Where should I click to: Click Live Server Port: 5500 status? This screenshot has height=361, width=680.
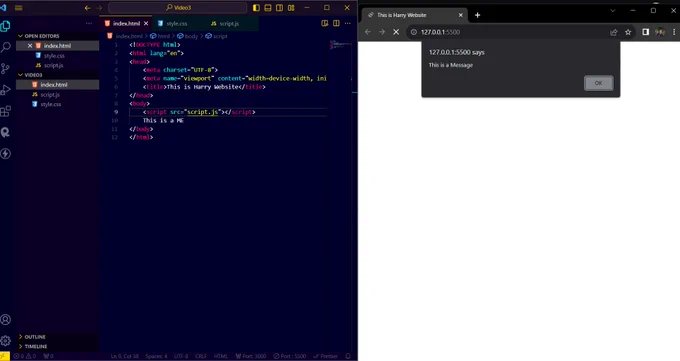click(x=290, y=356)
